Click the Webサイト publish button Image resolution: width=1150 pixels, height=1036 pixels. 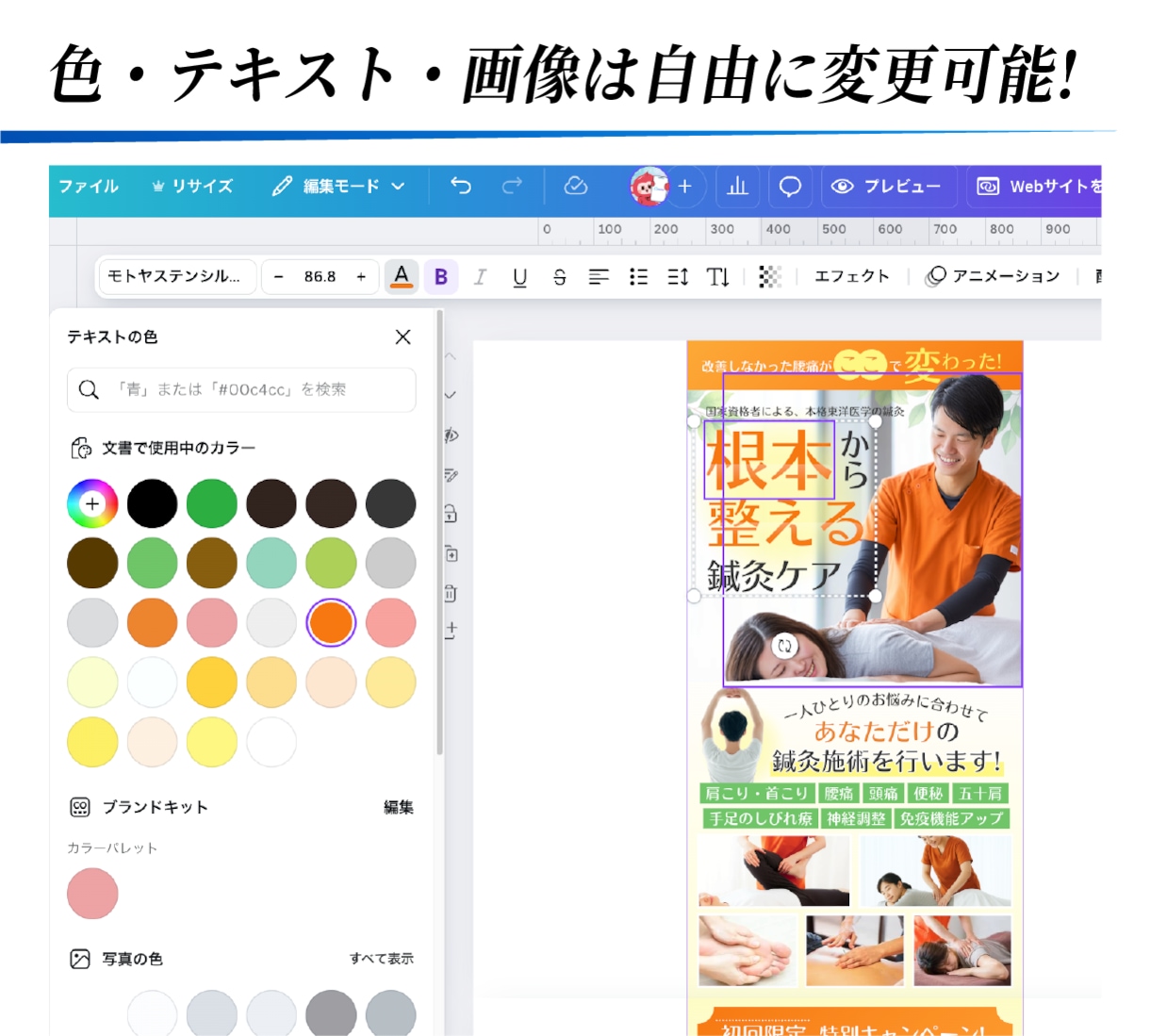pyautogui.click(x=1035, y=187)
